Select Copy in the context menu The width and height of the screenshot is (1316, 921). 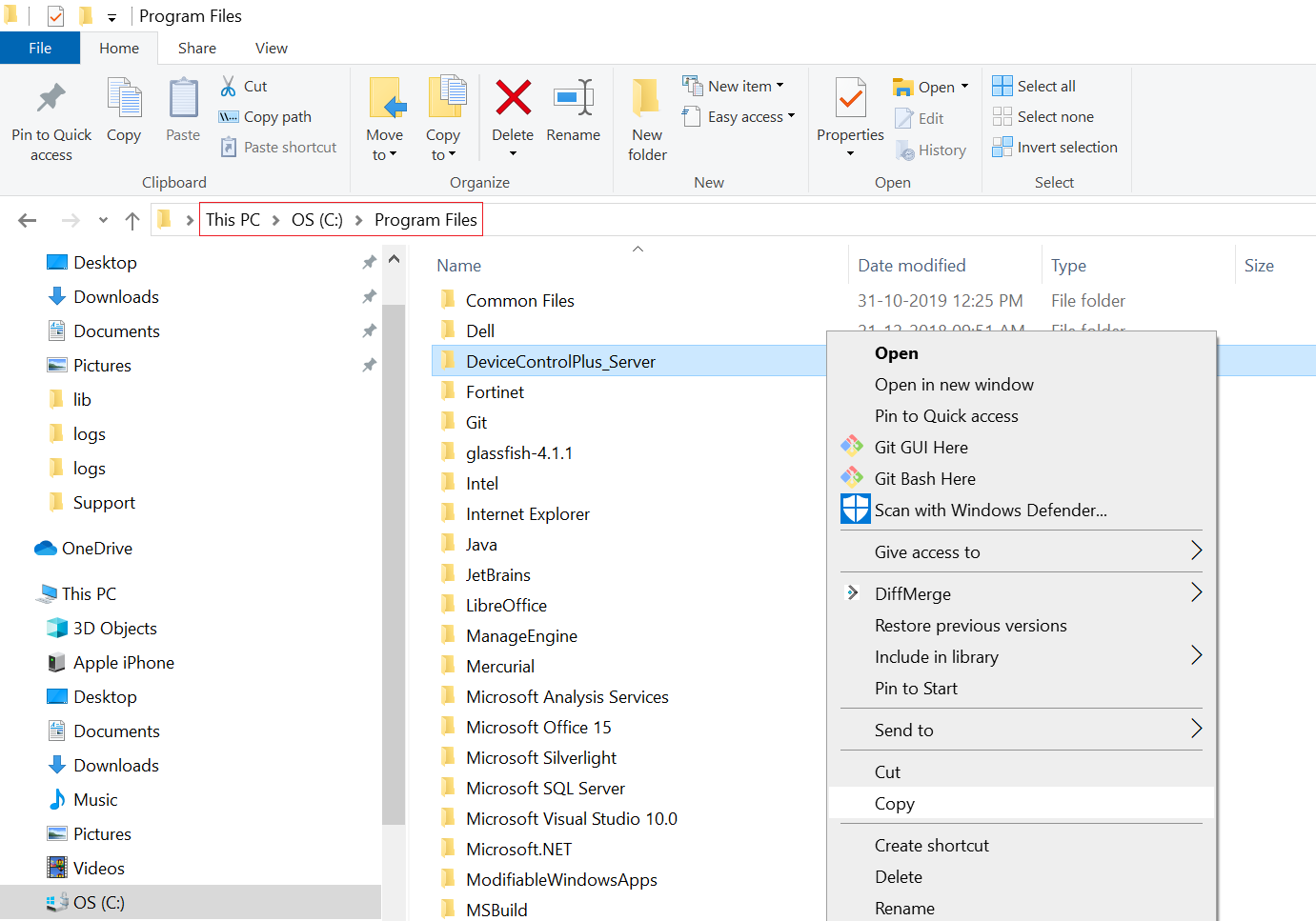point(1022,803)
